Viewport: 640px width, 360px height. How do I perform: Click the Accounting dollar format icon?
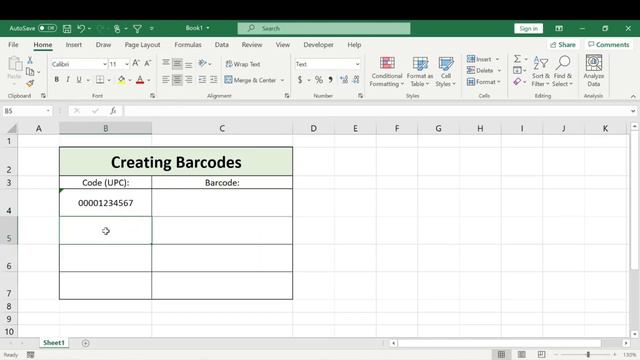pyautogui.click(x=300, y=80)
